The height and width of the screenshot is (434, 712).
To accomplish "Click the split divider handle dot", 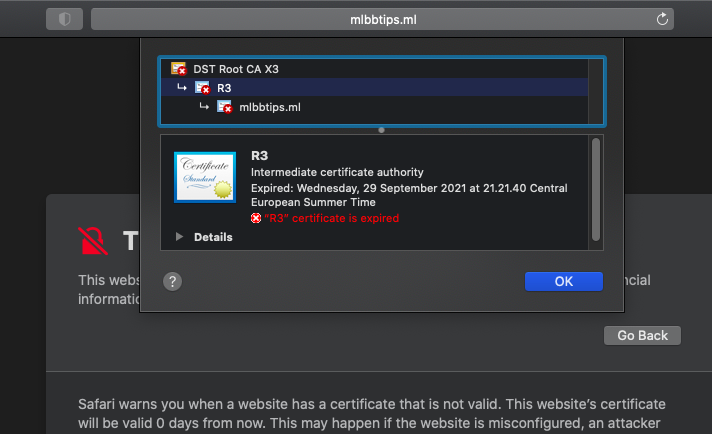I will (381, 130).
